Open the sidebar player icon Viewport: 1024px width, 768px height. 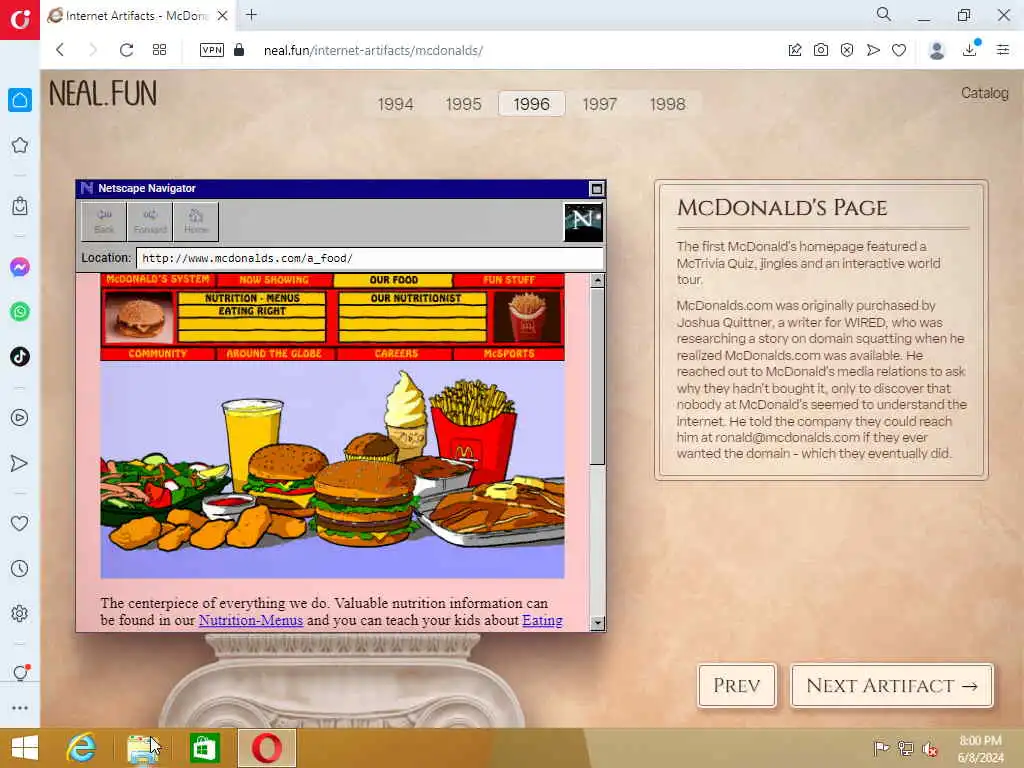(x=20, y=417)
